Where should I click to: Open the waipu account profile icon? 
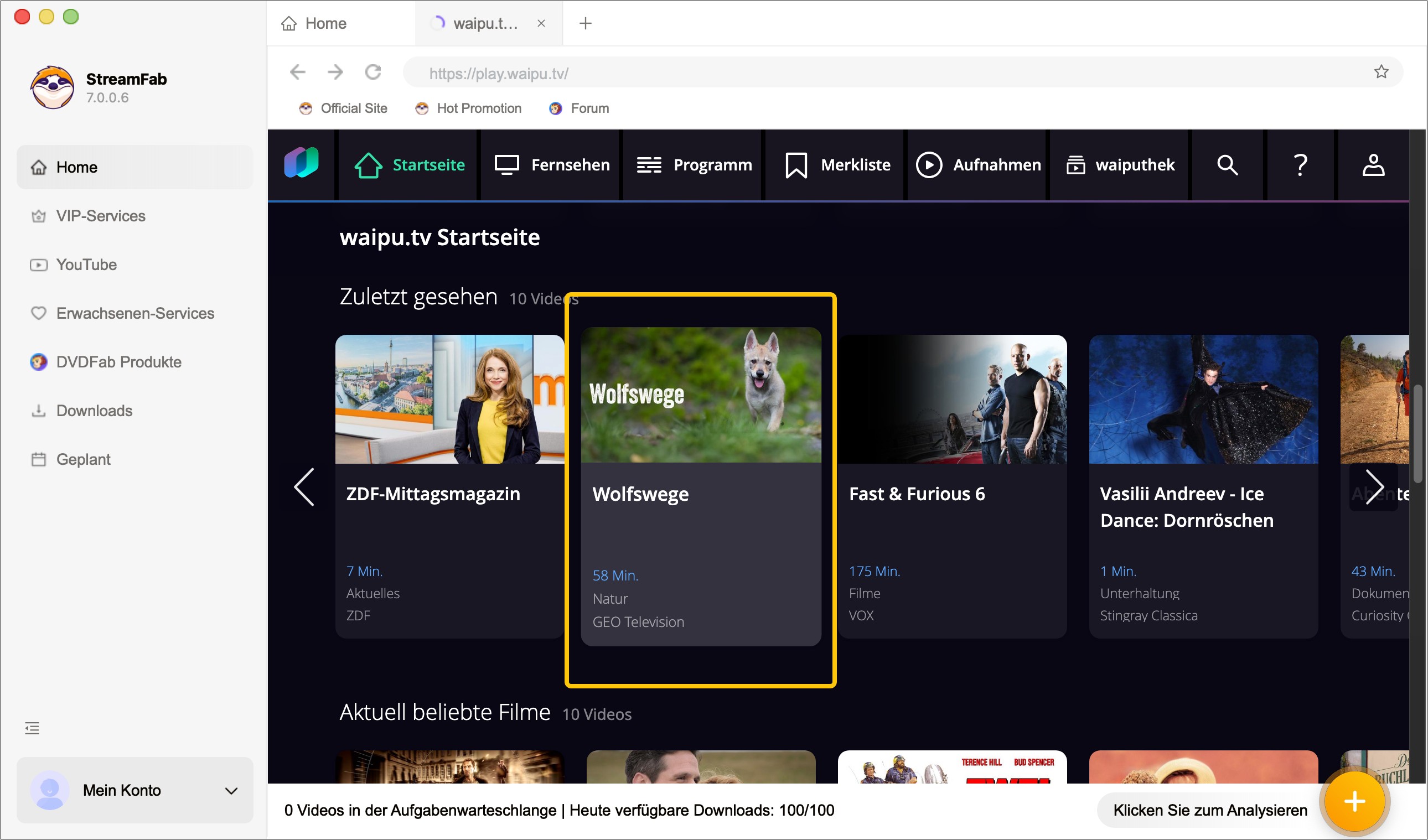click(x=1374, y=165)
